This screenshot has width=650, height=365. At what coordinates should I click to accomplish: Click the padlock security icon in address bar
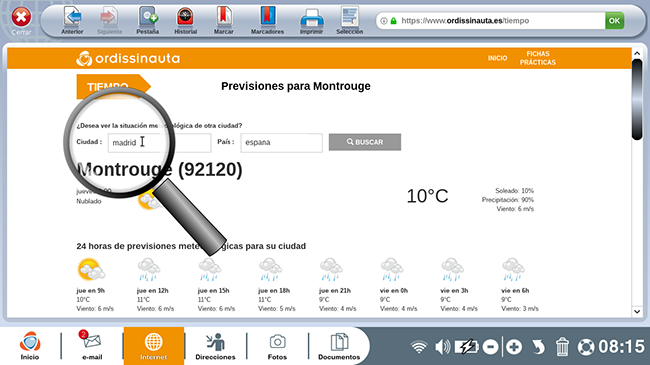tap(393, 21)
